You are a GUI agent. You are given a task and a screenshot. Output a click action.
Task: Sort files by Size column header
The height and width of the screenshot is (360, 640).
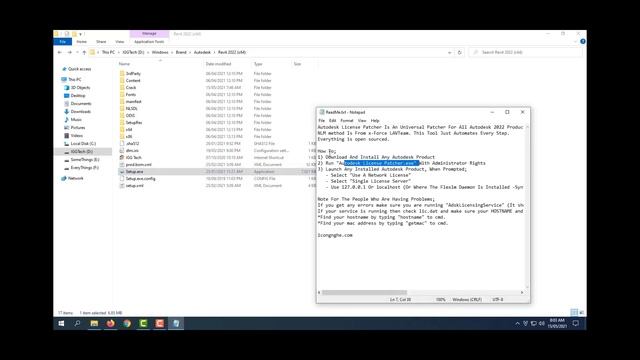point(297,64)
